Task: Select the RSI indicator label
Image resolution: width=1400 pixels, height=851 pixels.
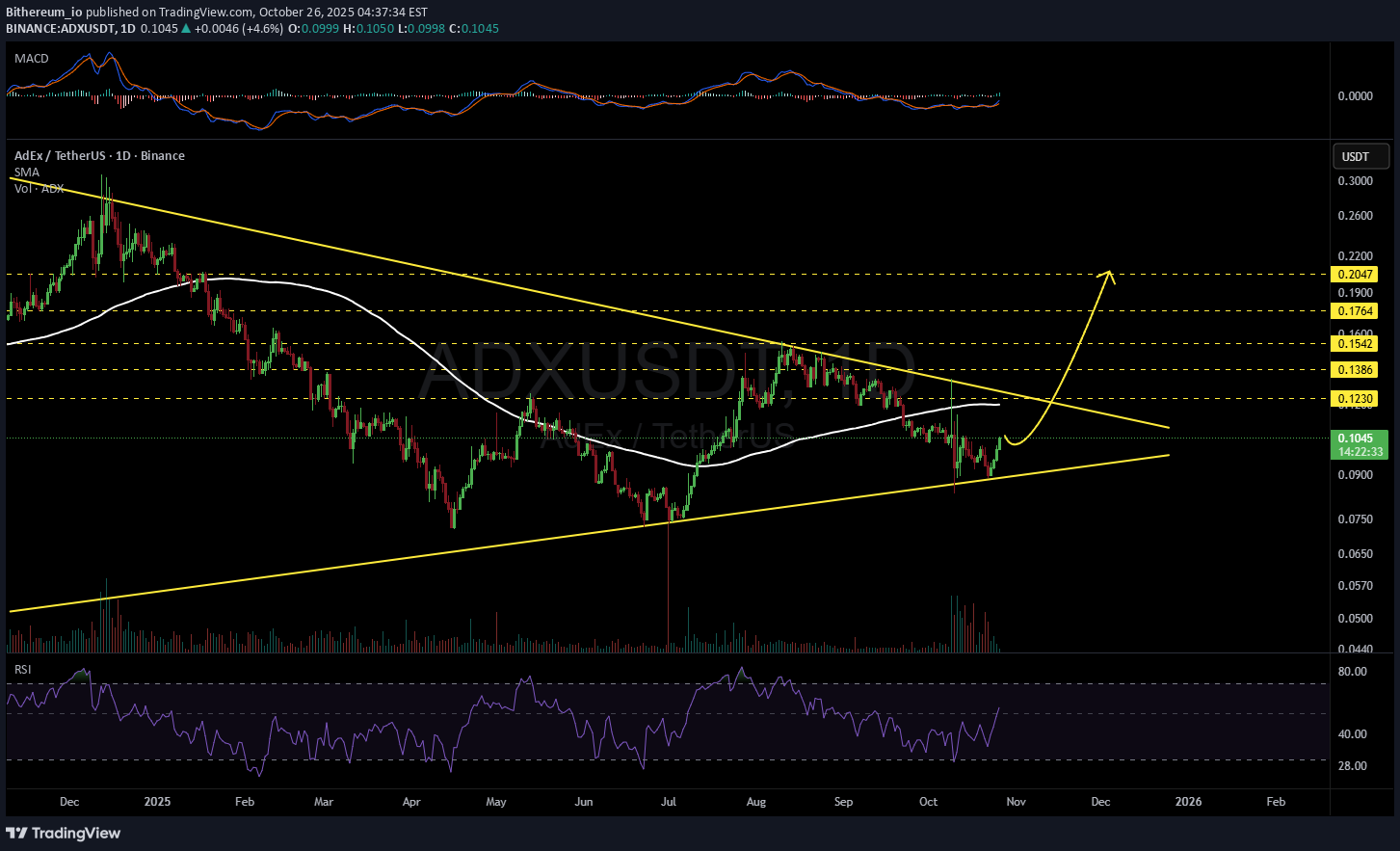Action: tap(22, 669)
